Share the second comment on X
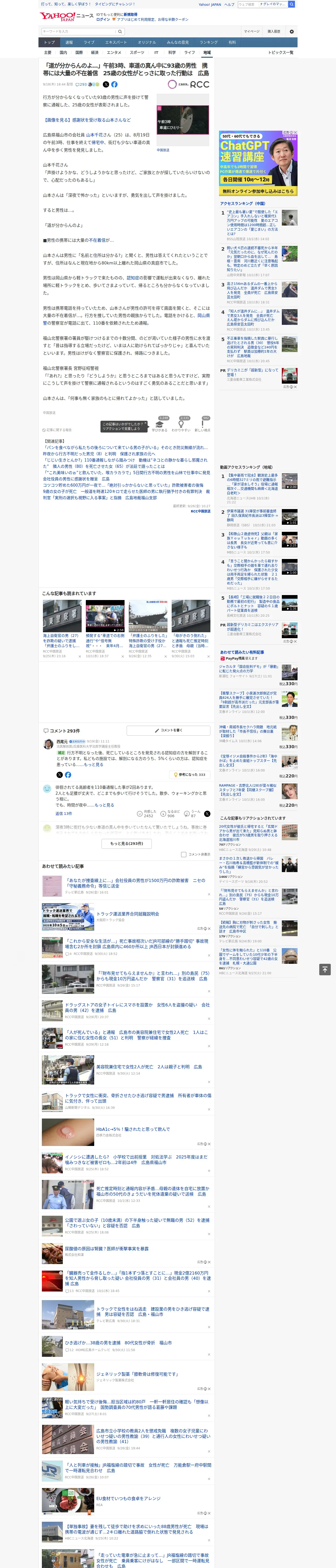The width and height of the screenshot is (336, 1568). point(207,813)
